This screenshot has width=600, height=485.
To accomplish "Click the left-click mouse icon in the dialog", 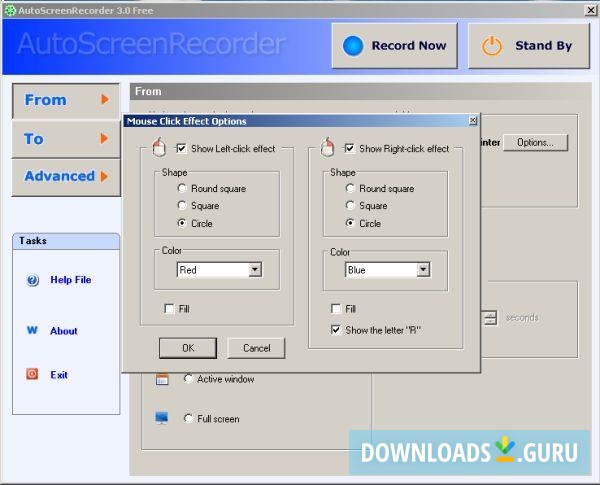I will pos(159,147).
